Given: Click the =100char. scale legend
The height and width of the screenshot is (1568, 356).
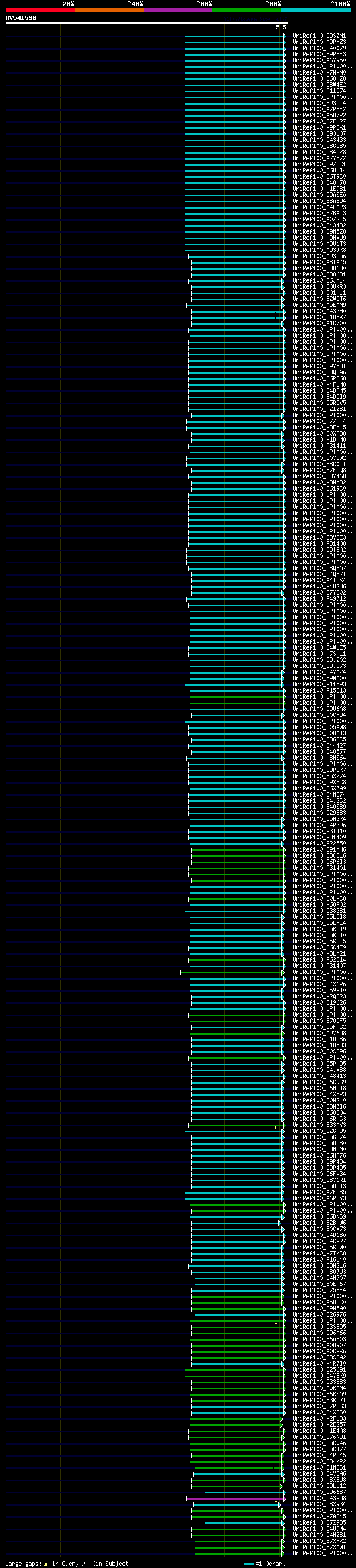Looking at the screenshot, I should [265, 1564].
